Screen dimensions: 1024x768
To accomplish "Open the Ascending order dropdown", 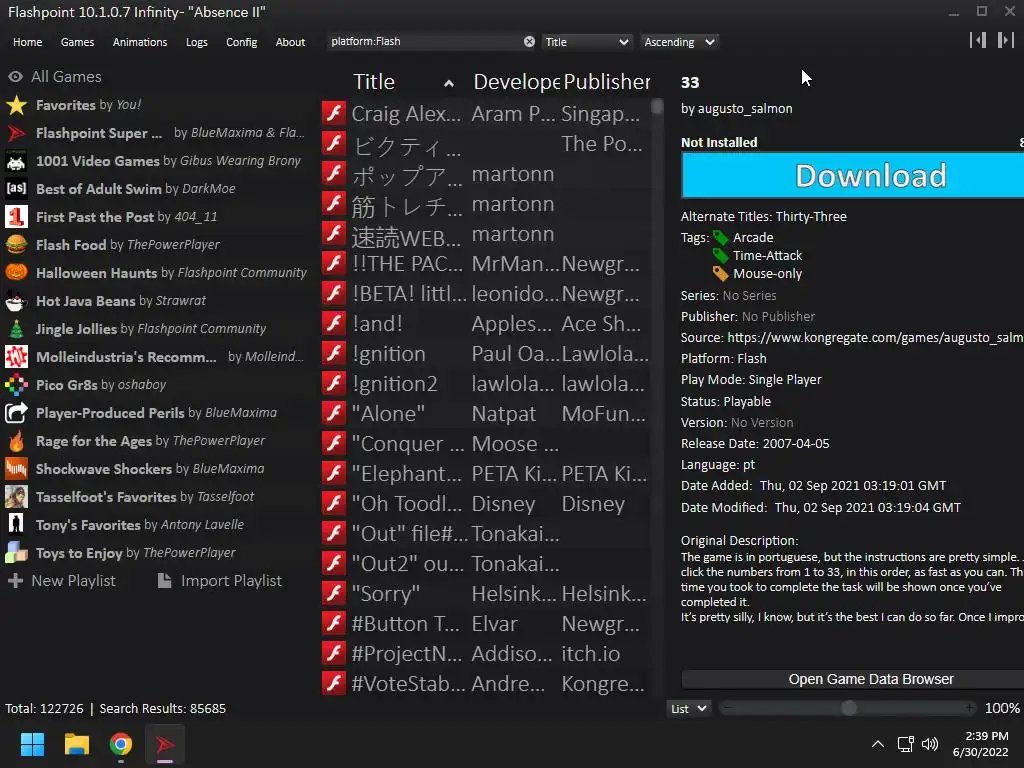I will pos(679,42).
